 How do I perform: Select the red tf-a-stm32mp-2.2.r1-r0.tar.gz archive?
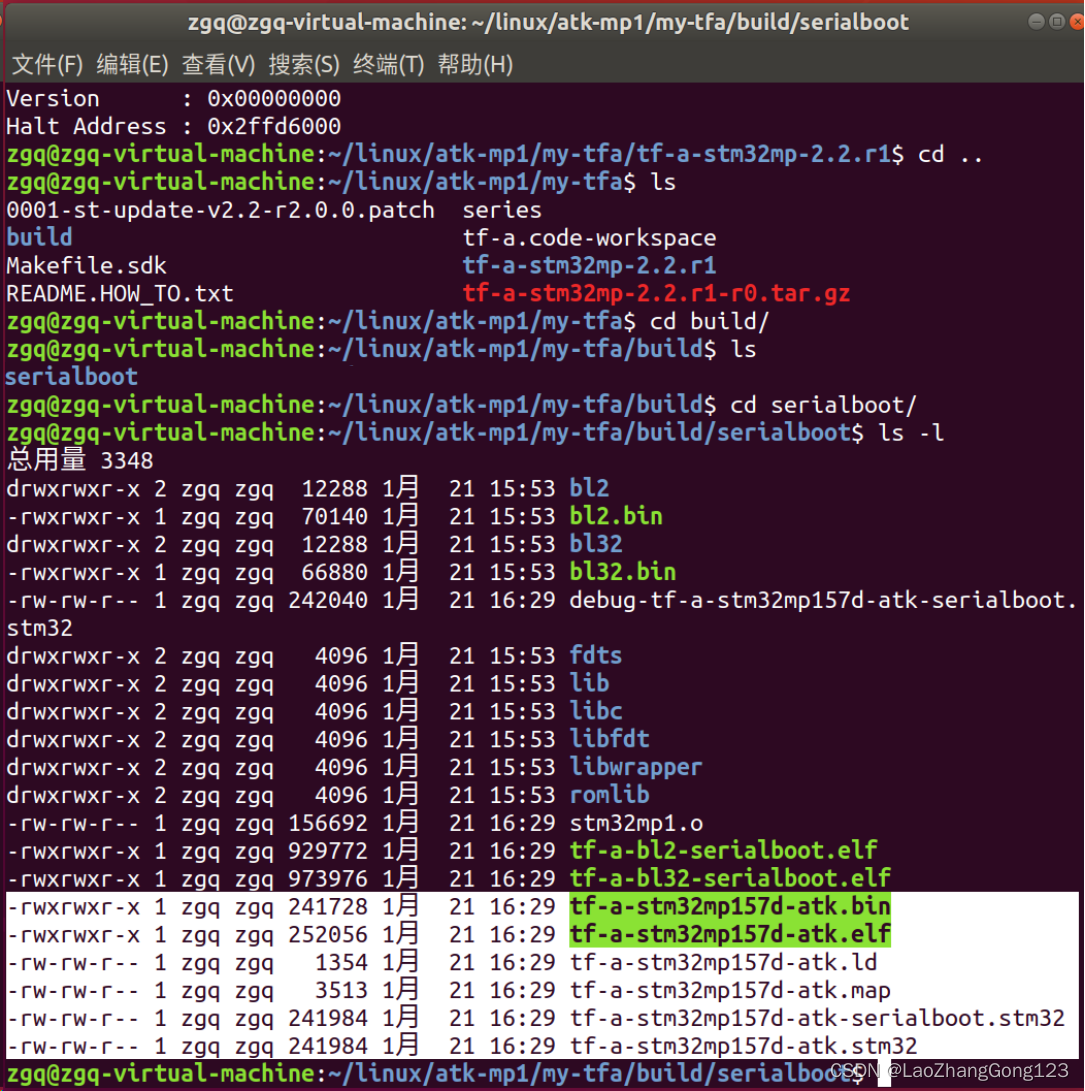(x=657, y=294)
